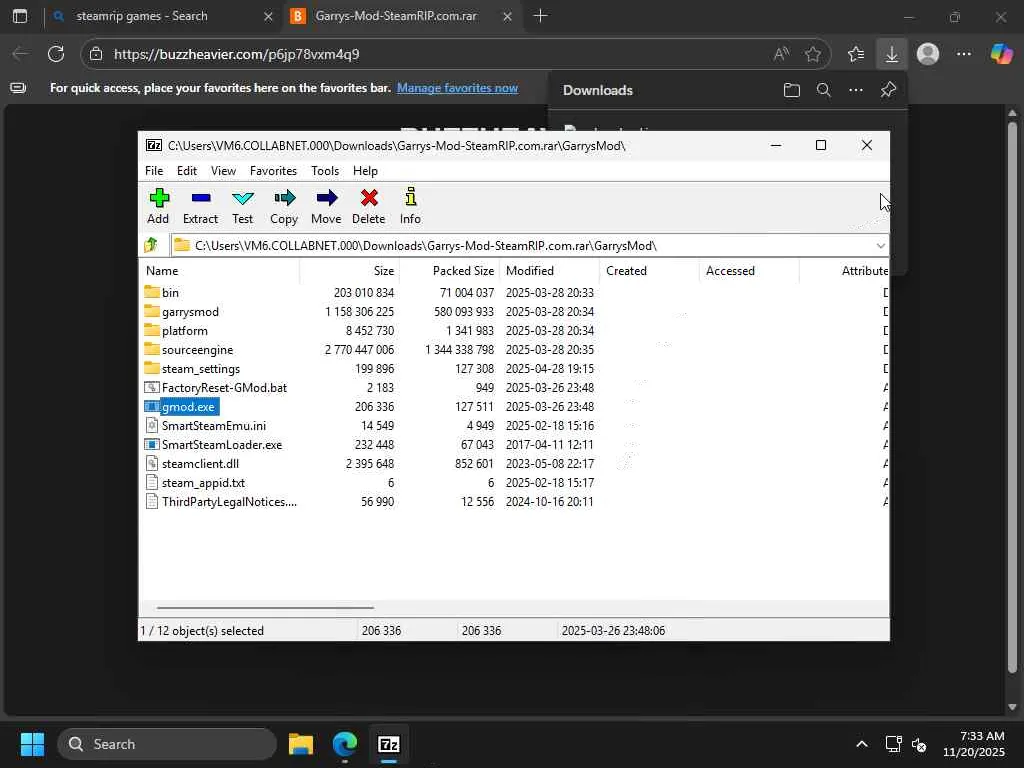
Task: Click the Delete toolbar icon
Action: pos(369,198)
